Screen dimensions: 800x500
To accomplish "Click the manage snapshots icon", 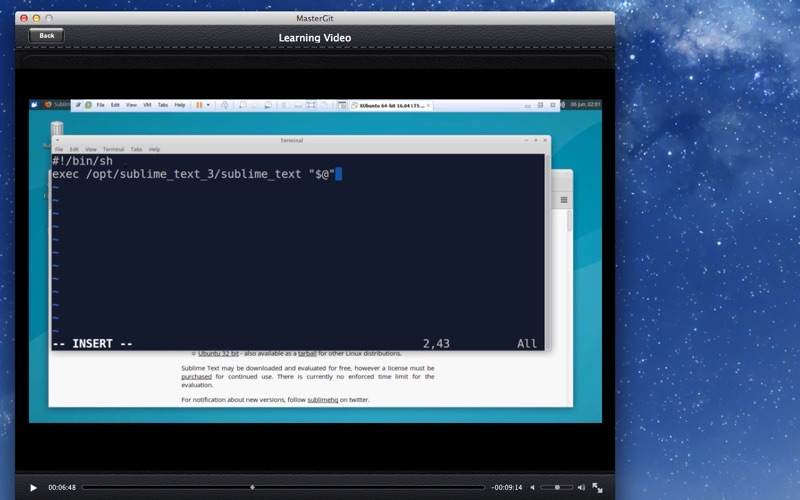I will 268,105.
